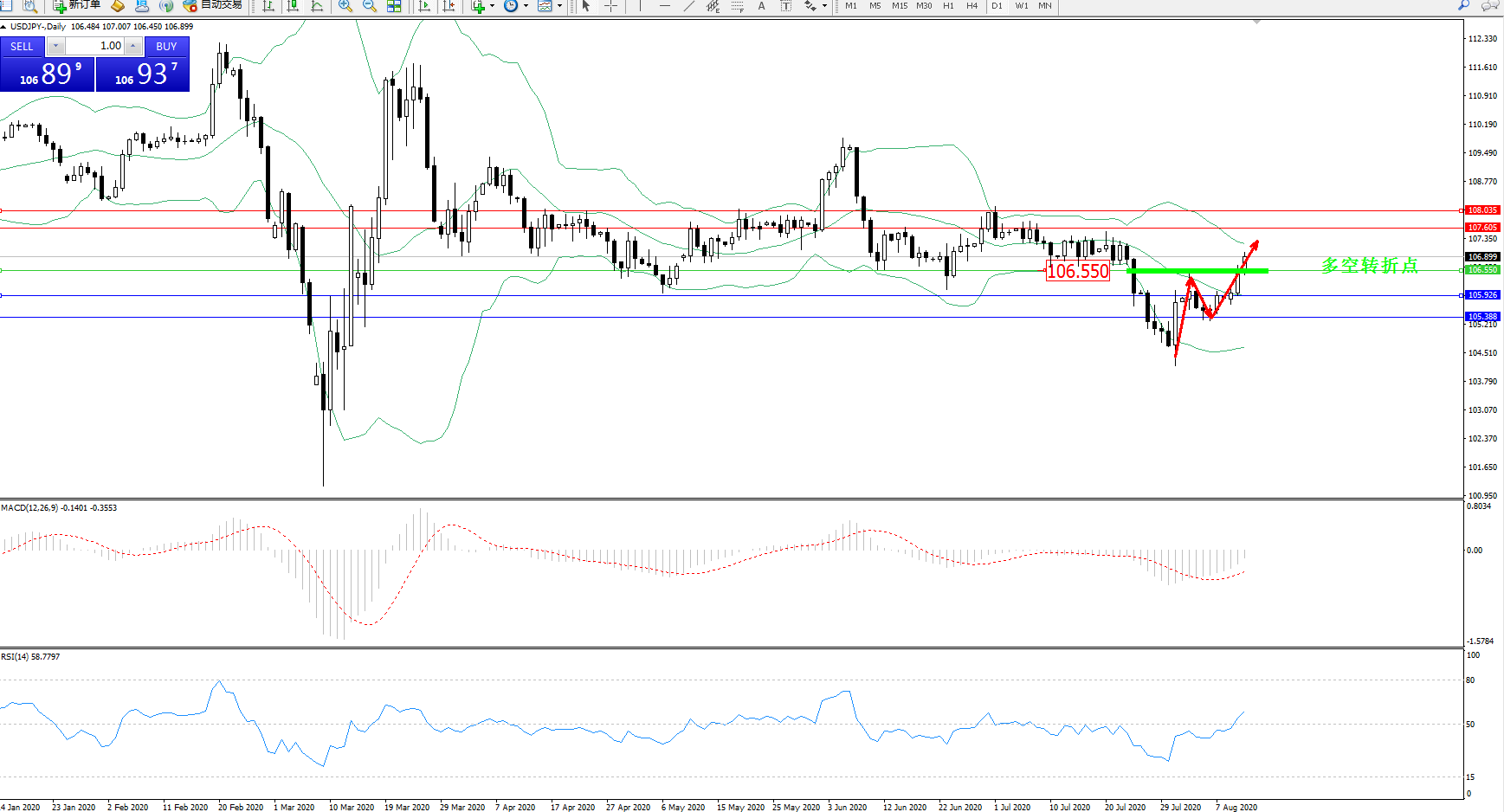This screenshot has height=812, width=1504.
Task: Open the indicators list dropdown arrow
Action: [x=492, y=6]
